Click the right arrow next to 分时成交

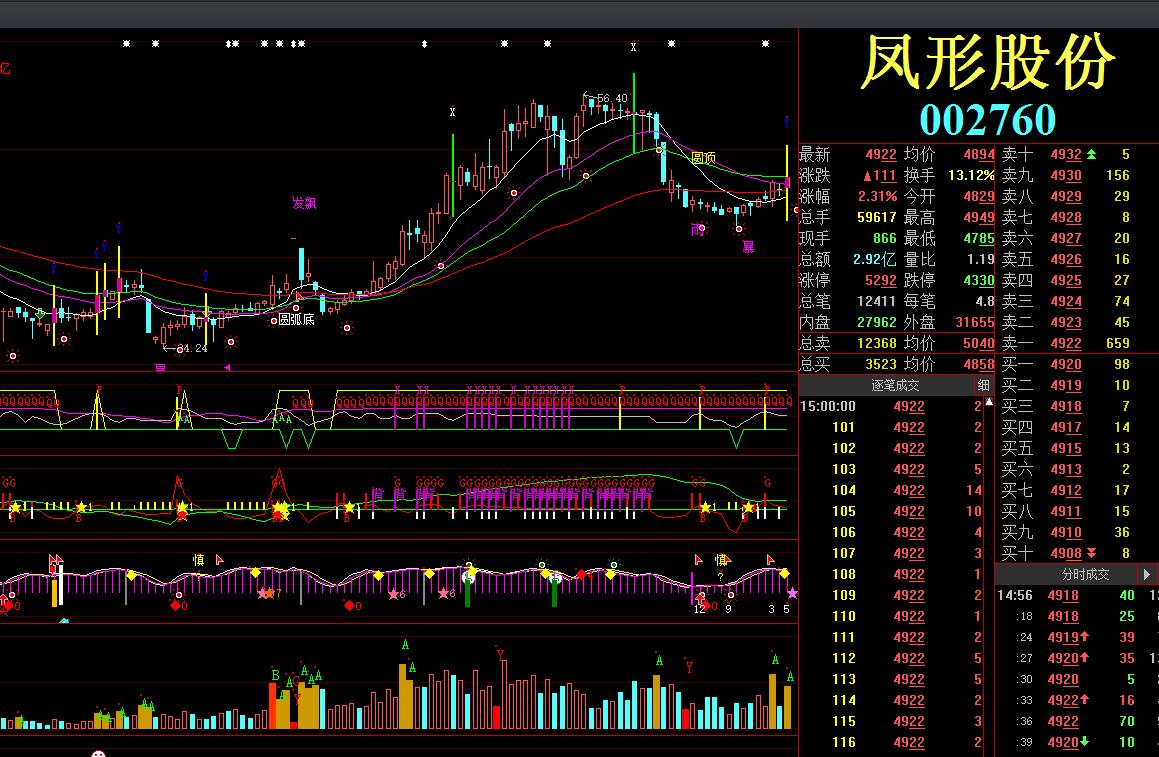[x=1146, y=574]
